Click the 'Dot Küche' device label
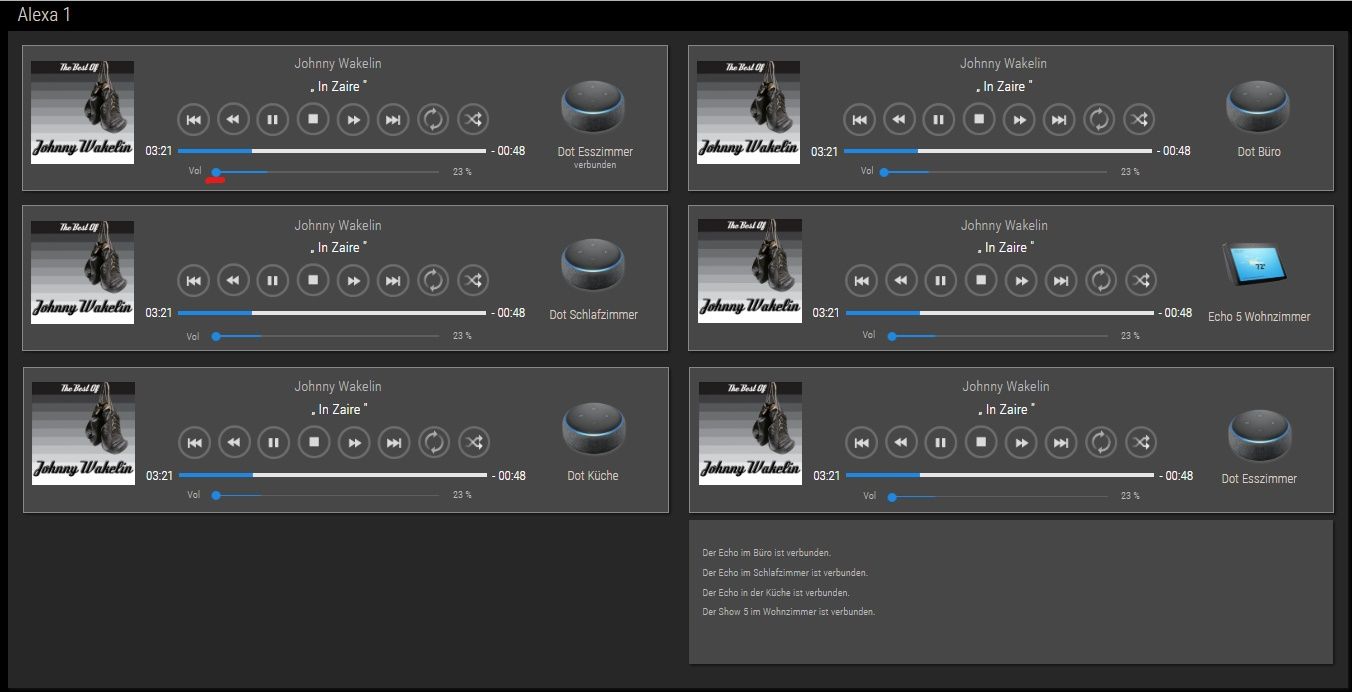The width and height of the screenshot is (1352, 692). [593, 475]
